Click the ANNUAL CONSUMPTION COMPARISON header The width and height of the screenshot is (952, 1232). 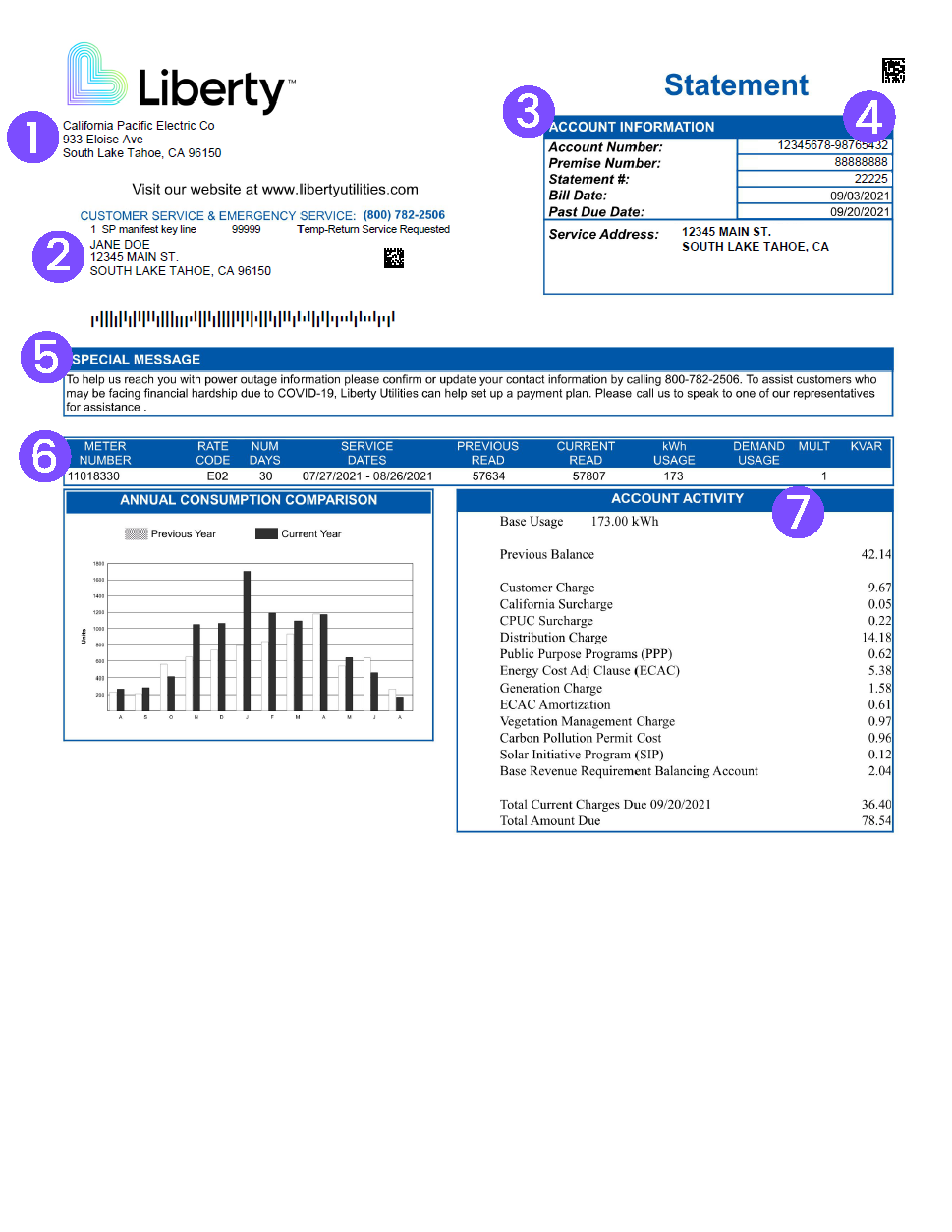coord(249,500)
